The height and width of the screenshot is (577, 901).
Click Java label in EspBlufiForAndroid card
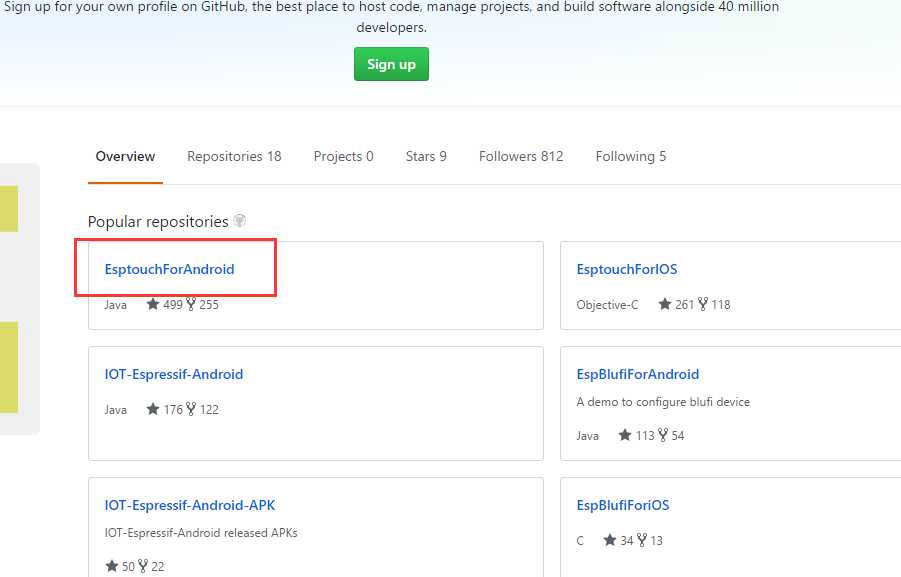587,436
